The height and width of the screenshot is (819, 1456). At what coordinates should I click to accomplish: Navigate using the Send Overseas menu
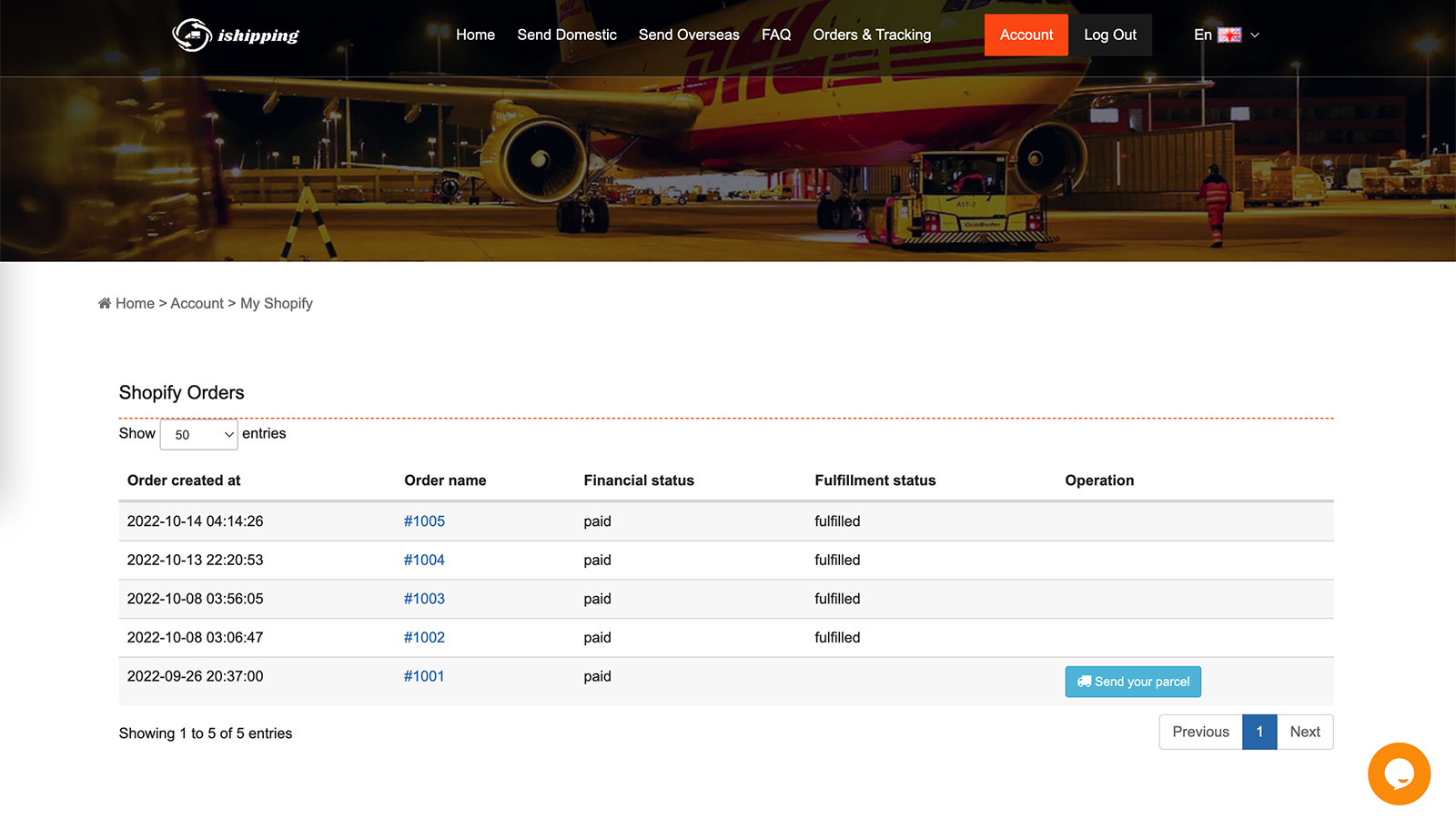point(689,35)
